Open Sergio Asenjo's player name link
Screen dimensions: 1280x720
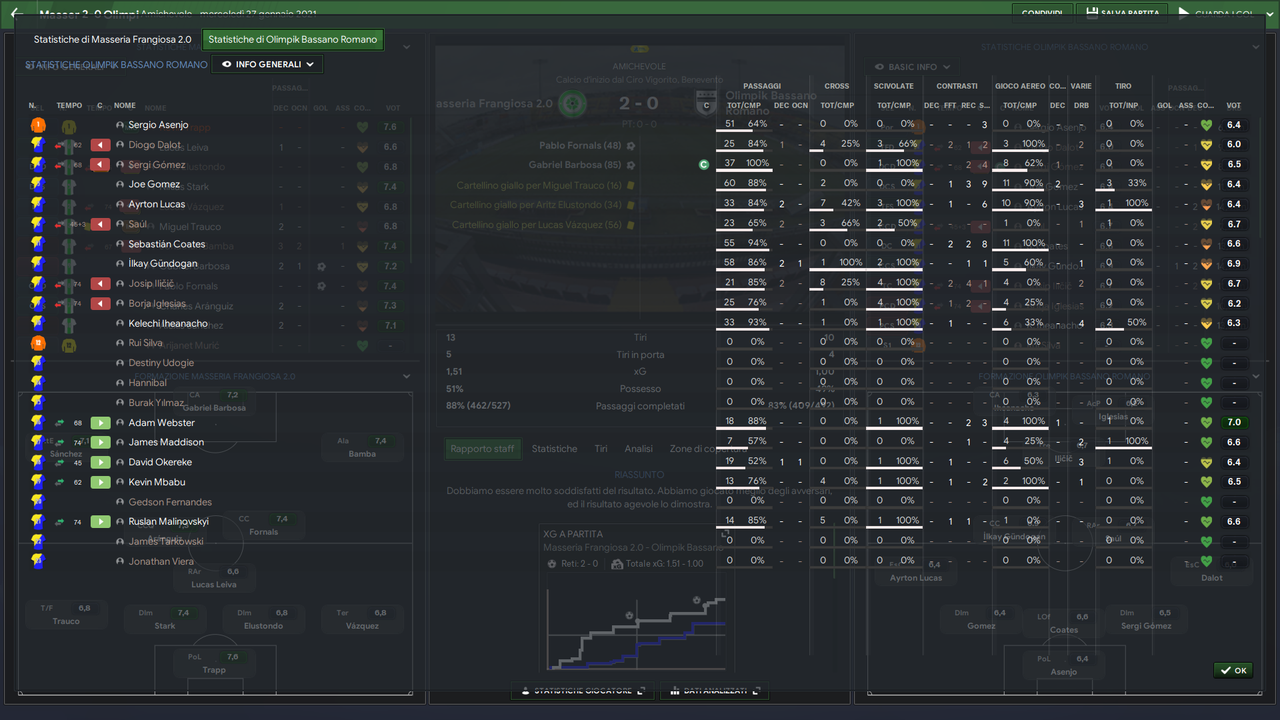158,125
